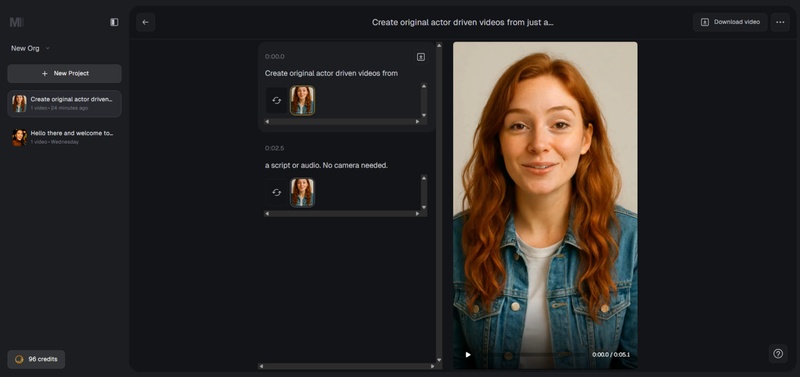This screenshot has width=800, height=377.
Task: Click the scroll-up arrow in the first segment
Action: pos(424,86)
